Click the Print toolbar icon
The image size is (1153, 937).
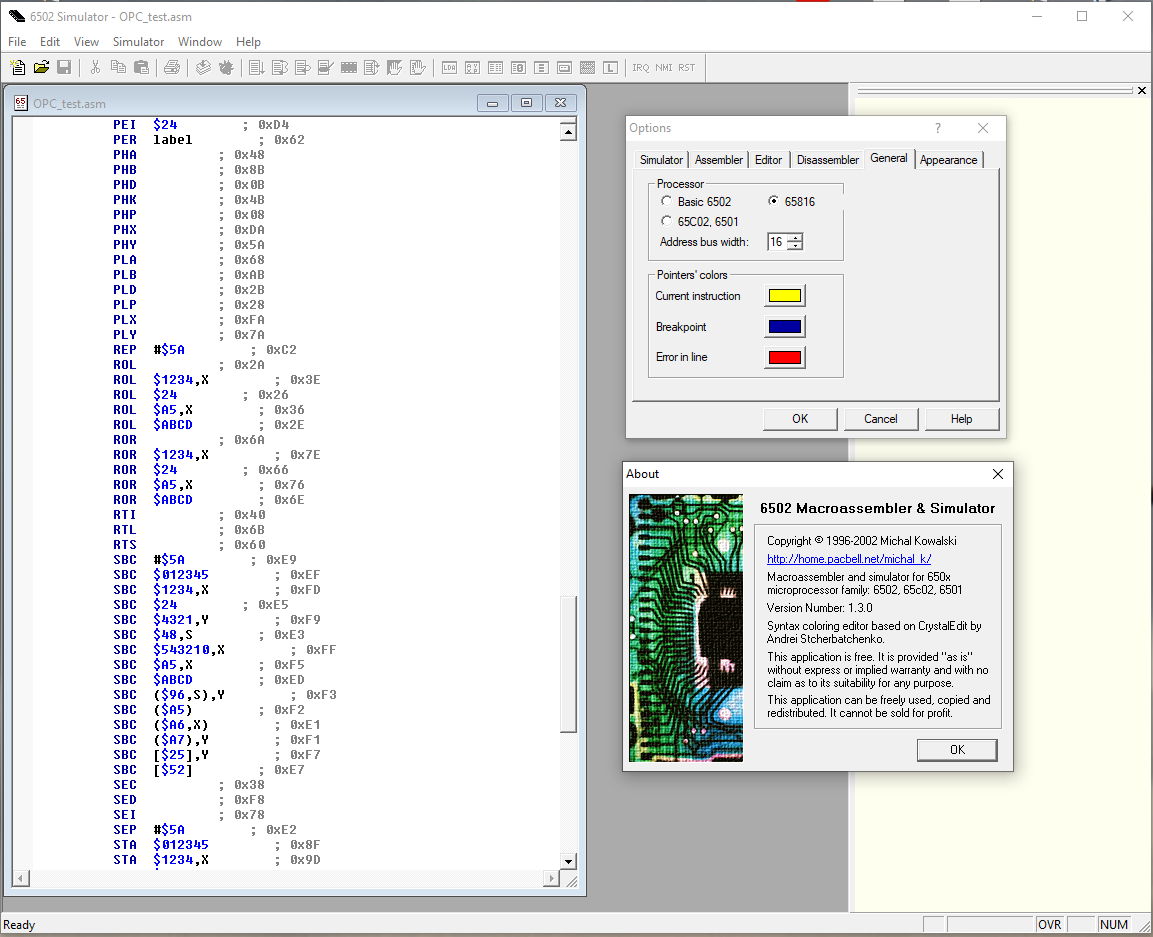click(172, 68)
